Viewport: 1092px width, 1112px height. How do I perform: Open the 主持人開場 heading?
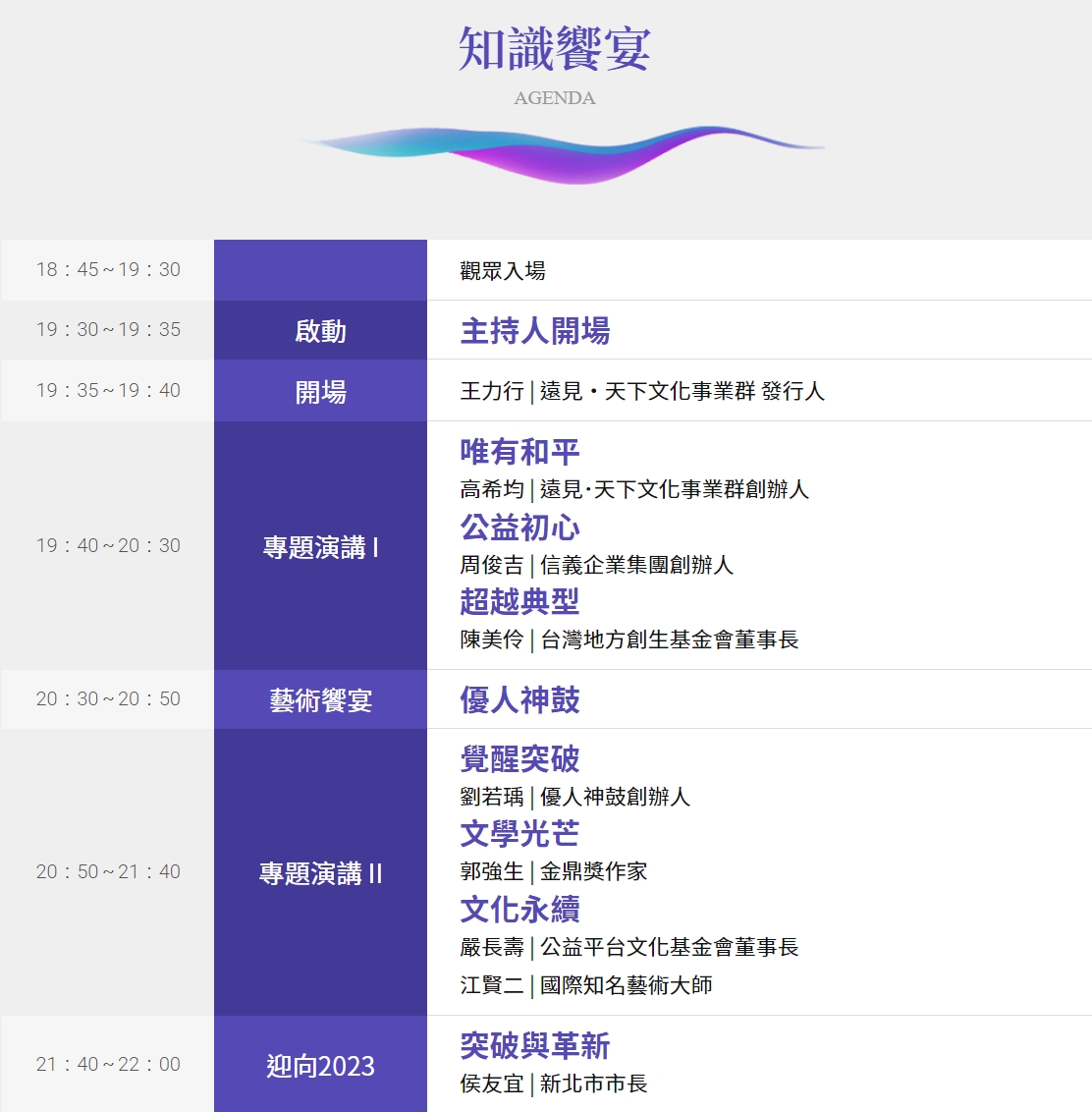coord(534,331)
